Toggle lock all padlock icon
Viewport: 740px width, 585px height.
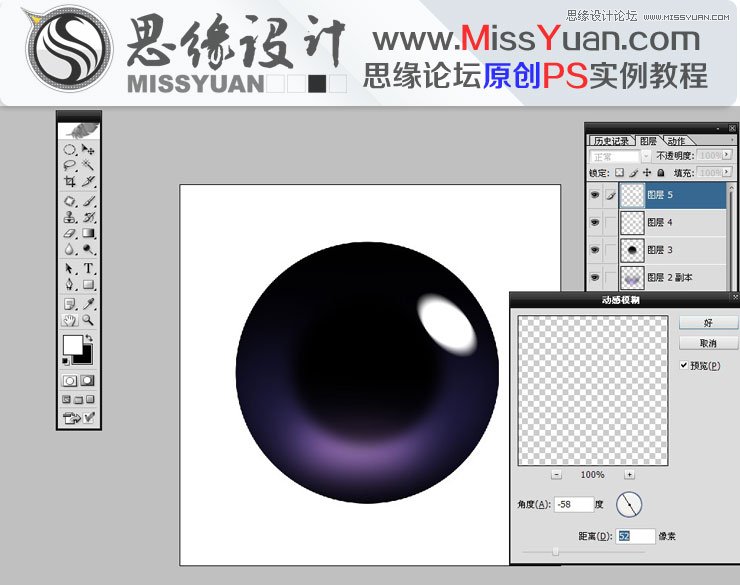click(x=661, y=173)
